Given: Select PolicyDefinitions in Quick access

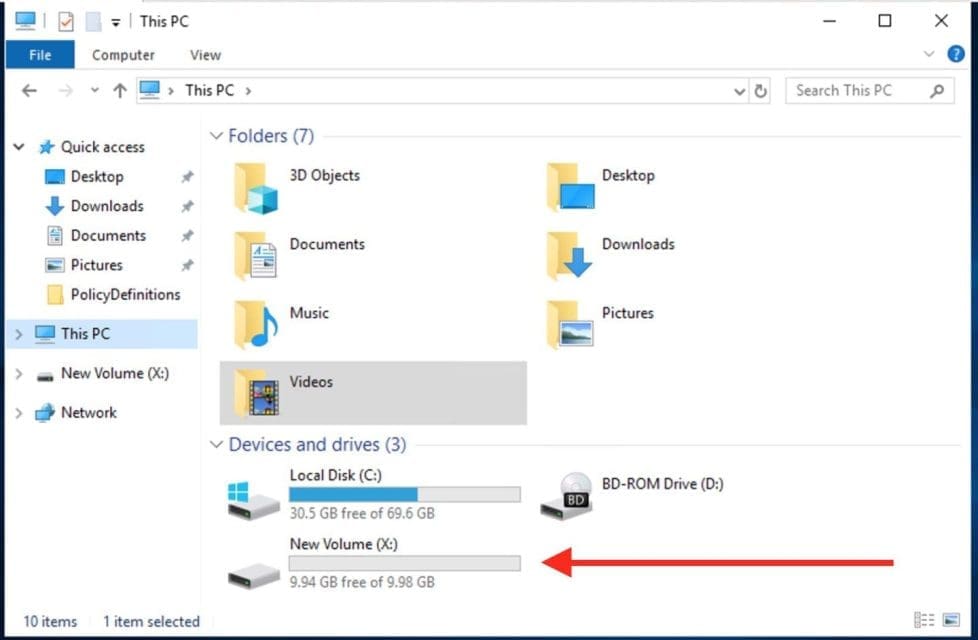Looking at the screenshot, I should pyautogui.click(x=125, y=295).
